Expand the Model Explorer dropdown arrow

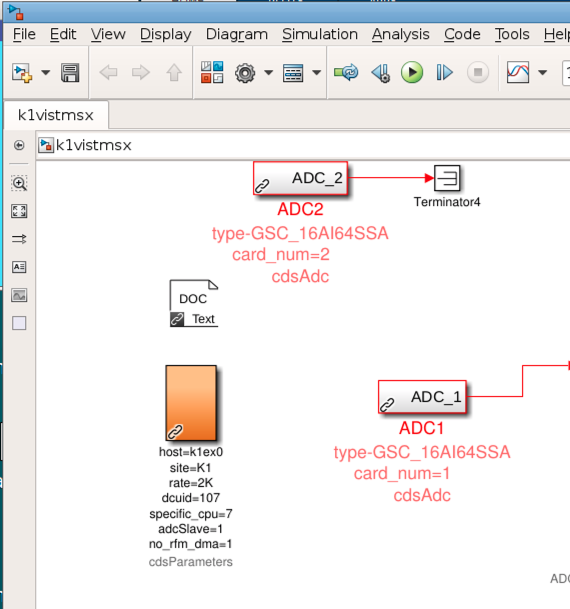[317, 73]
